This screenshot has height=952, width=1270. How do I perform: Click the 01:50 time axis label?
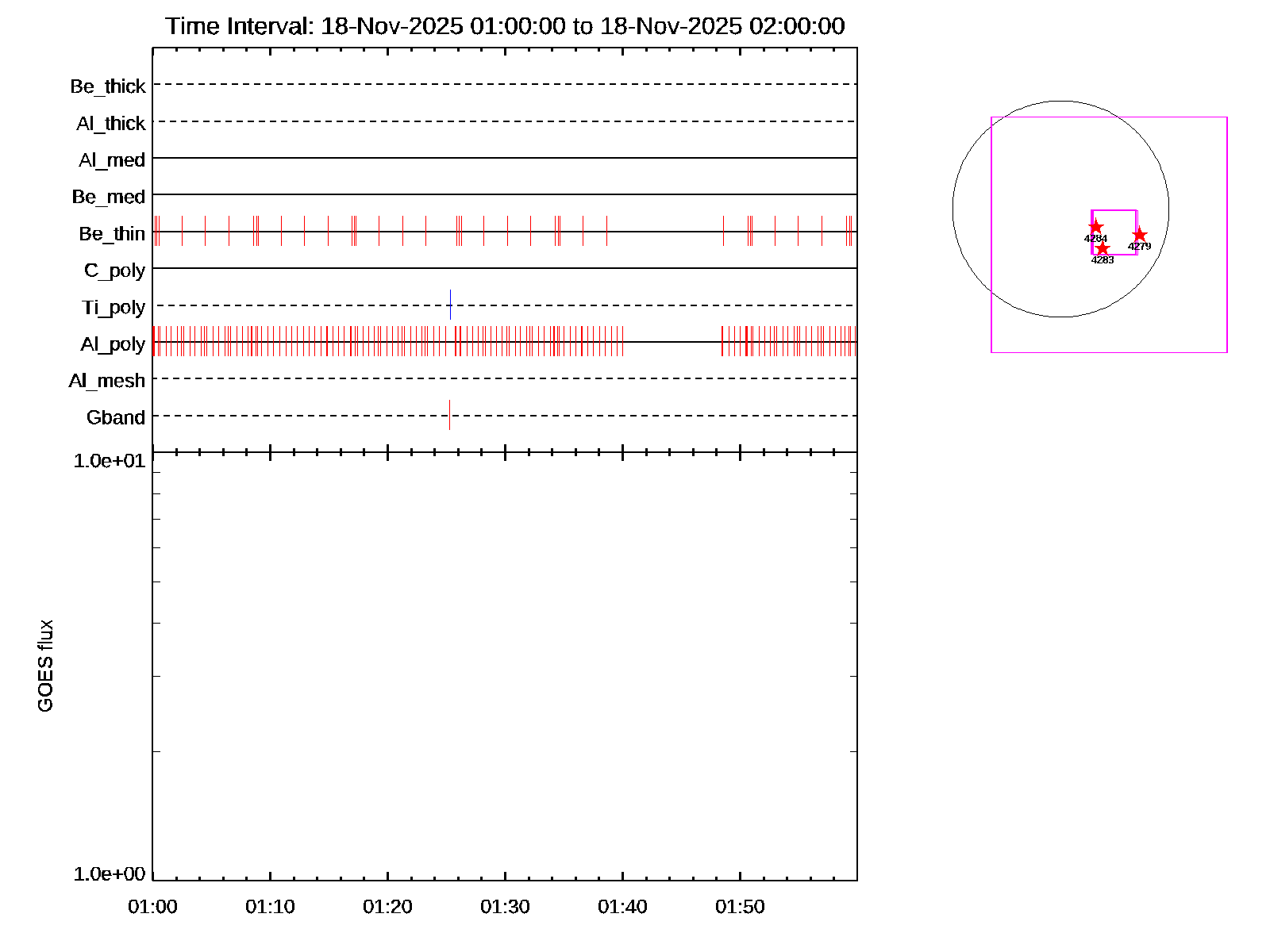[740, 906]
